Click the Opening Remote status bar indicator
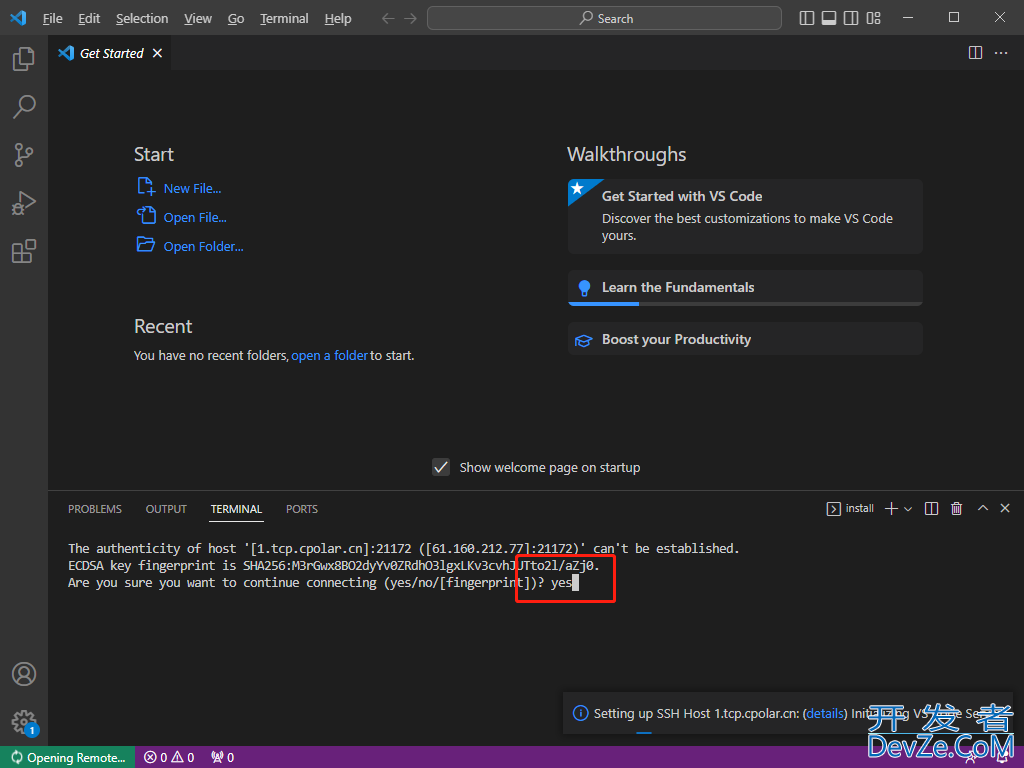1024x768 pixels. click(x=68, y=758)
